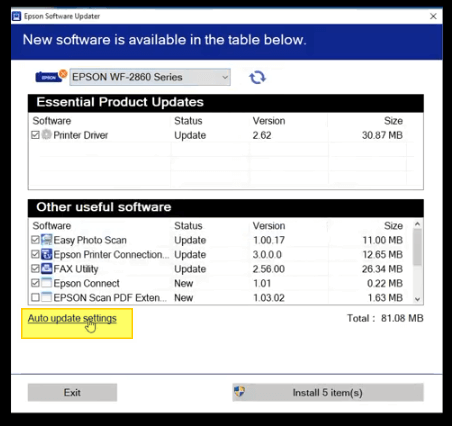
Task: Click the 1.63 MB size value
Action: click(385, 297)
